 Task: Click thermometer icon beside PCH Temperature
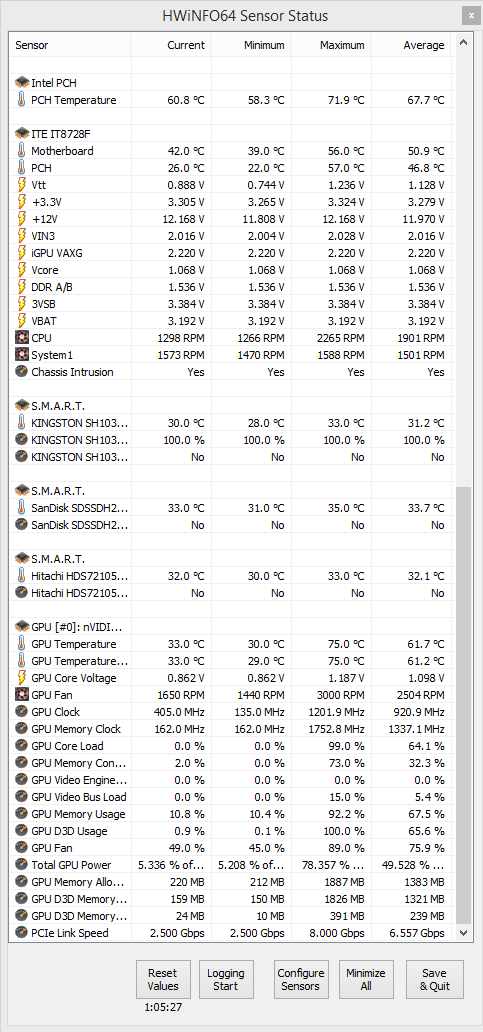(22, 100)
